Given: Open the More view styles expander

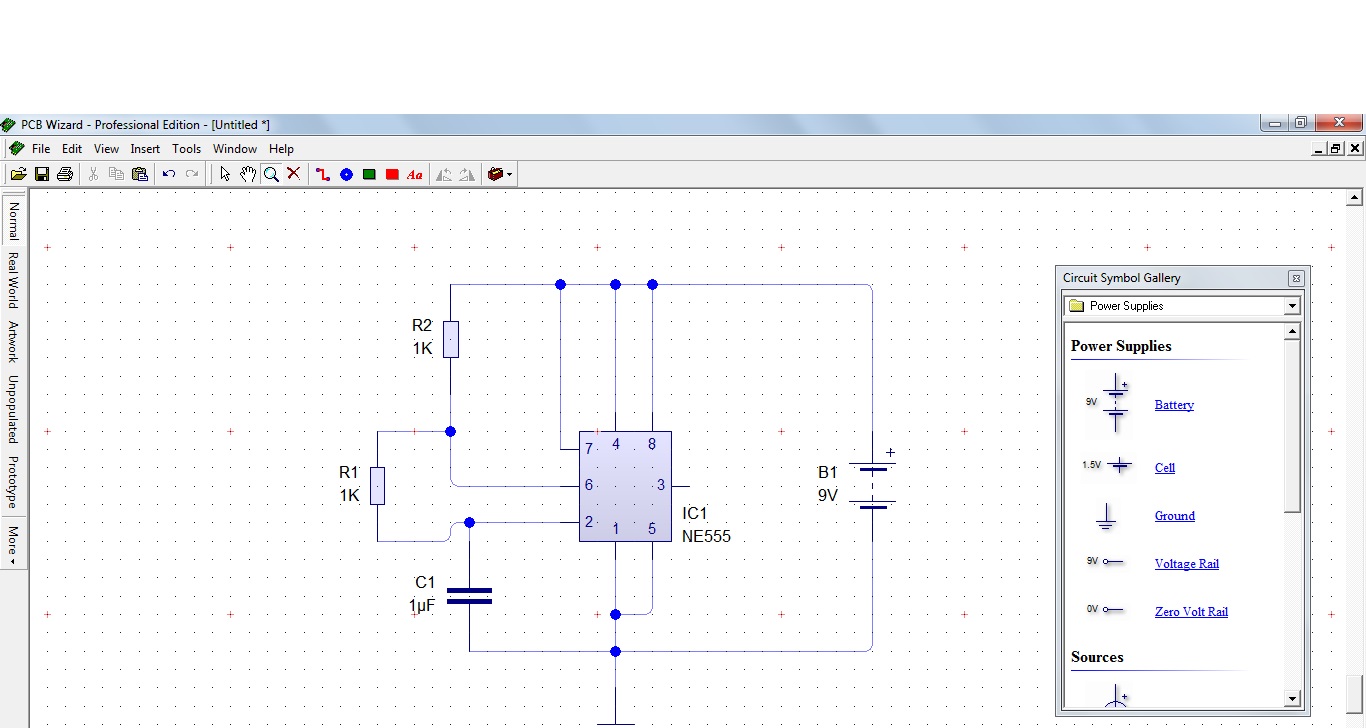Looking at the screenshot, I should [13, 545].
